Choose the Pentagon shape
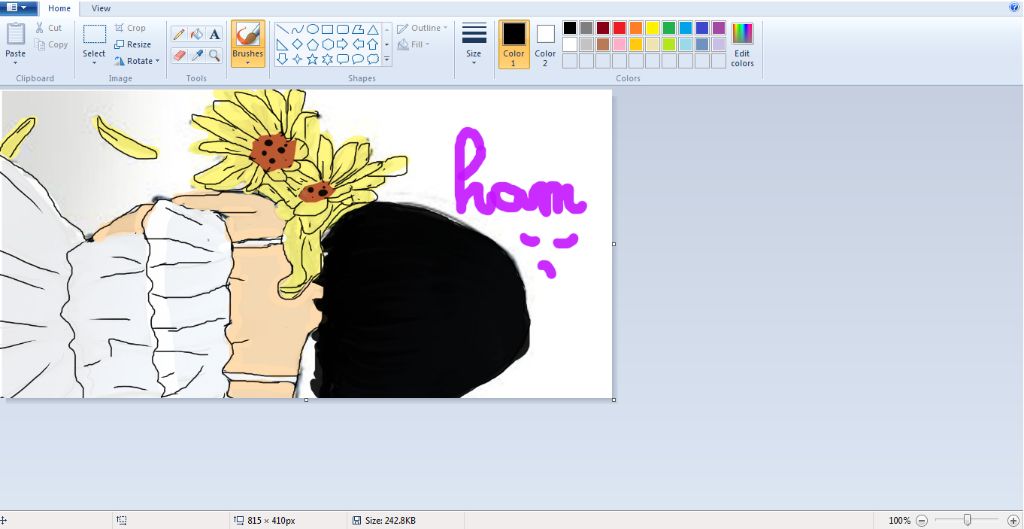This screenshot has height=529, width=1024. tap(313, 44)
